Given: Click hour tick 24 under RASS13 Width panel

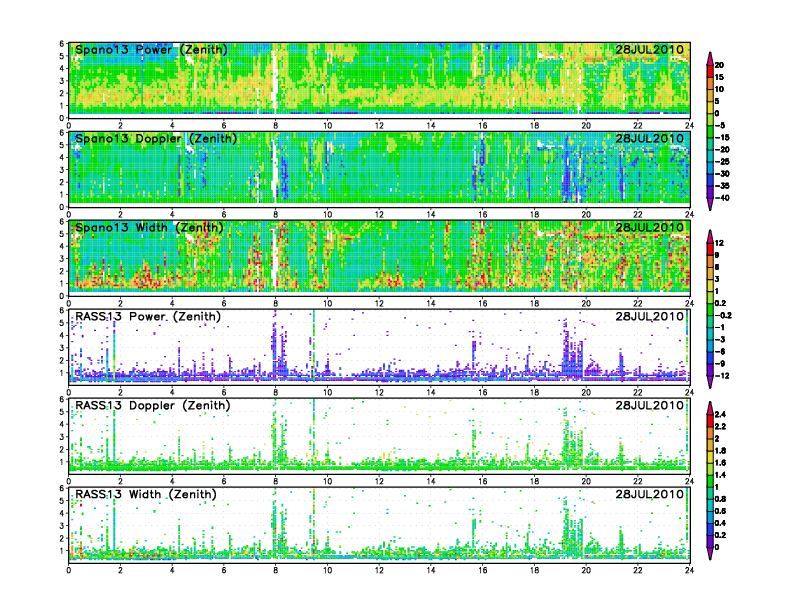Looking at the screenshot, I should point(689,570).
